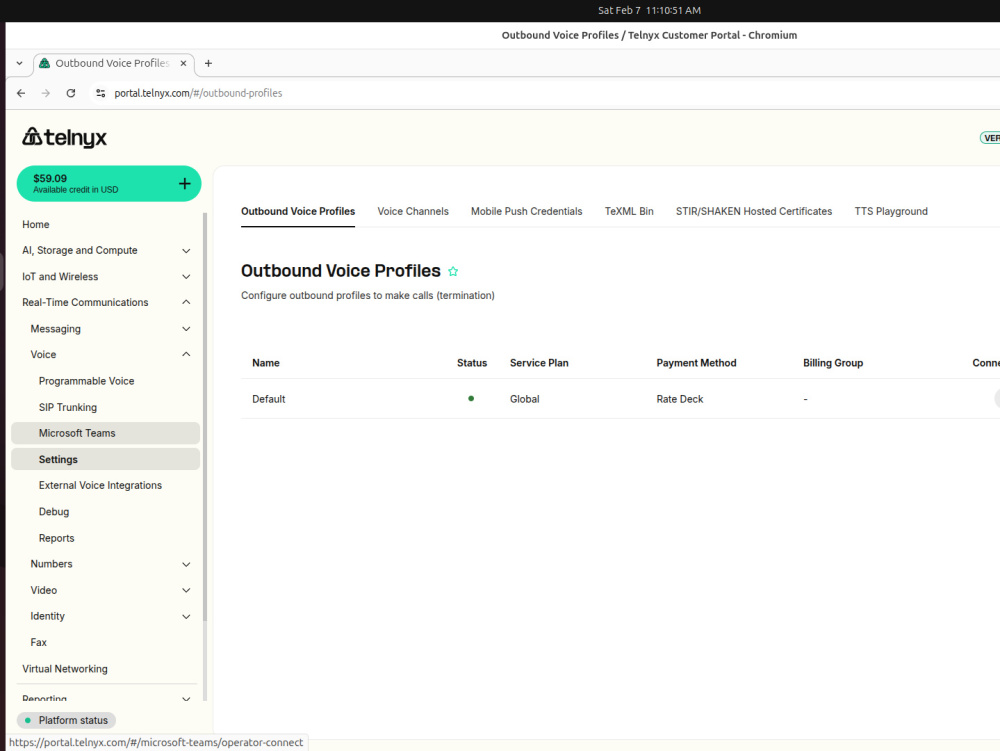Open External Voice Integrations
Viewport: 1000px width, 751px height.
[100, 486]
